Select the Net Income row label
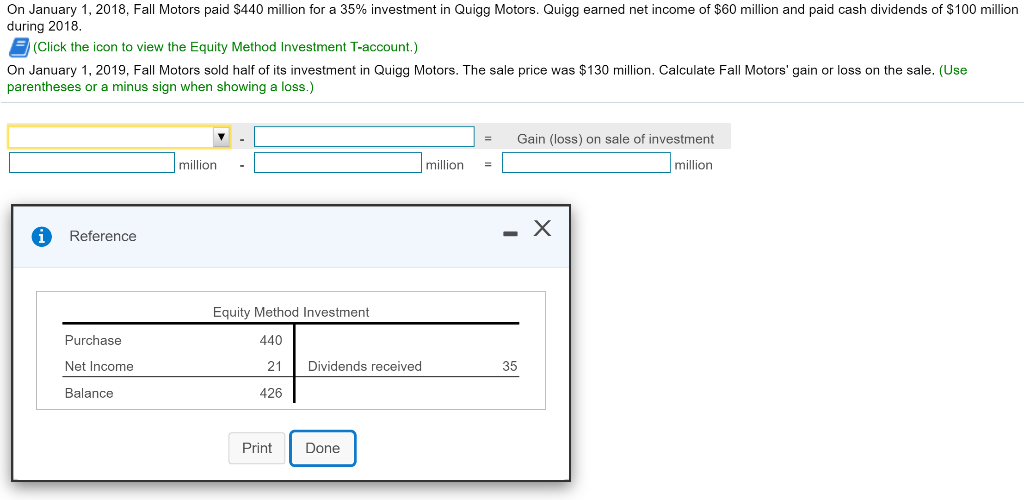Screen dimensions: 1024x500 (99, 367)
